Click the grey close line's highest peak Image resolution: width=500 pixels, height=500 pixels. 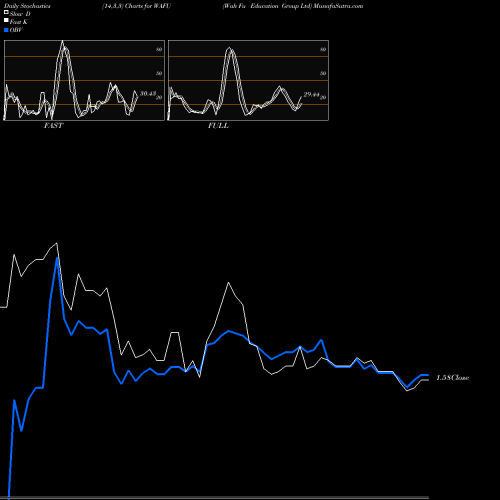coord(57,243)
